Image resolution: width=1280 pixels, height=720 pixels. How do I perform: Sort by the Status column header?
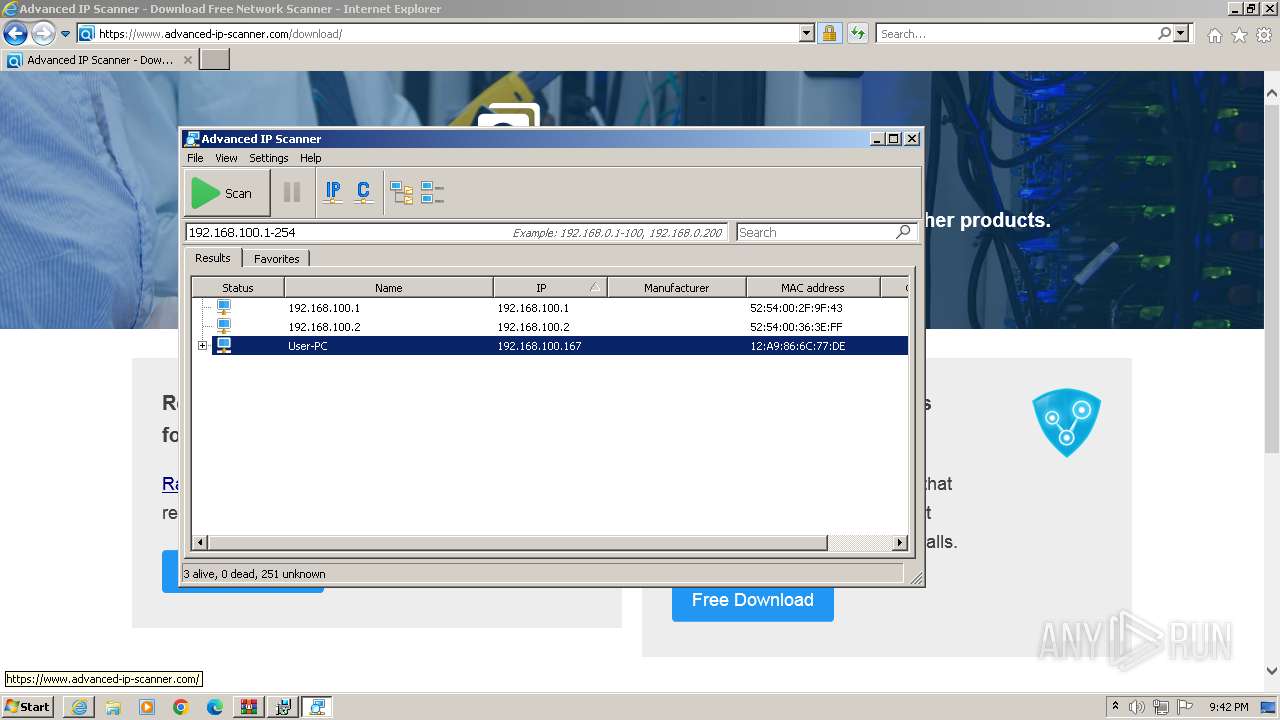[x=238, y=288]
